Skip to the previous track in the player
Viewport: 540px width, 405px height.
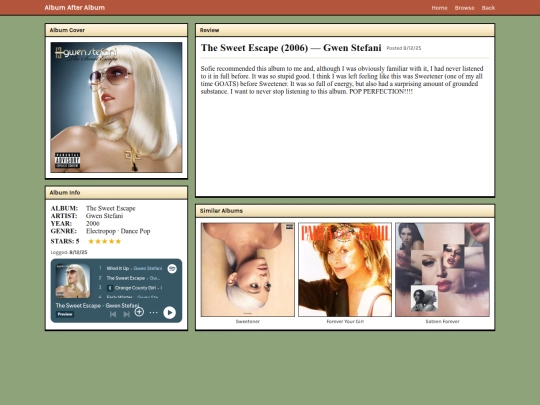pyautogui.click(x=113, y=314)
